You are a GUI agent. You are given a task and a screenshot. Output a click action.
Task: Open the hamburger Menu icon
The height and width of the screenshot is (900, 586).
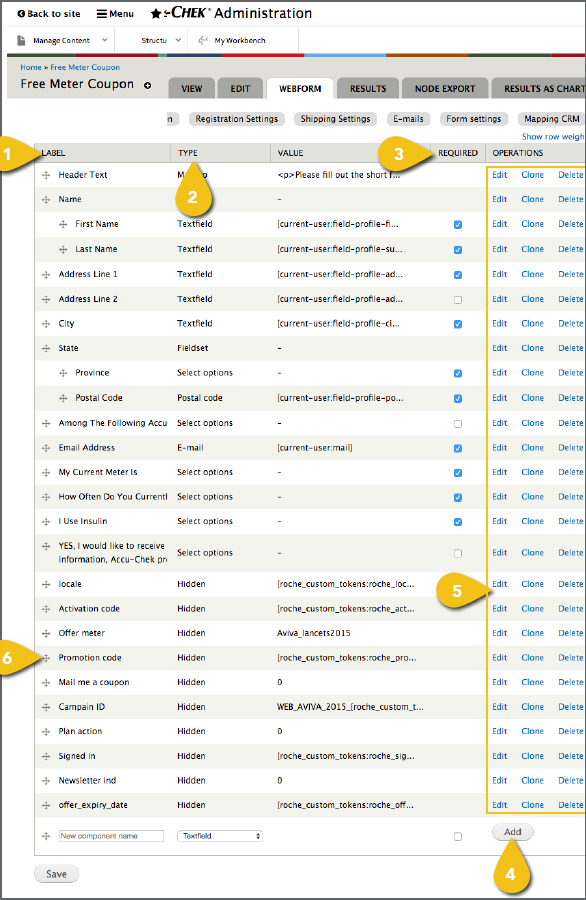click(x=102, y=14)
